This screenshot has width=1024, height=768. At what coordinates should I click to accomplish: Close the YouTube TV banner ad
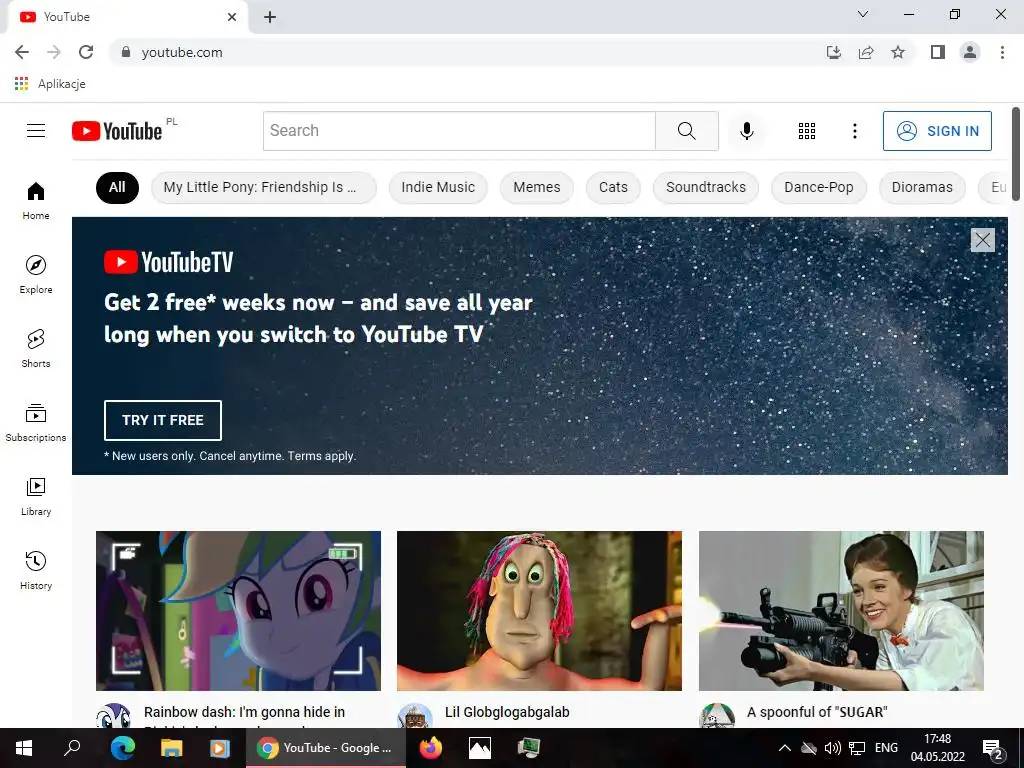[983, 240]
